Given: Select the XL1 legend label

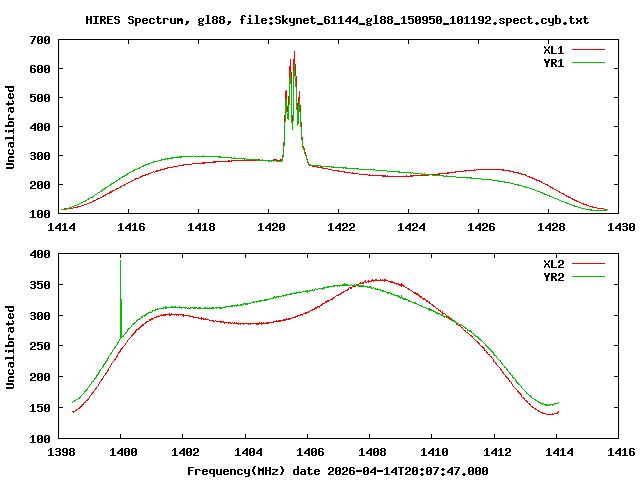Looking at the screenshot, I should tap(553, 50).
